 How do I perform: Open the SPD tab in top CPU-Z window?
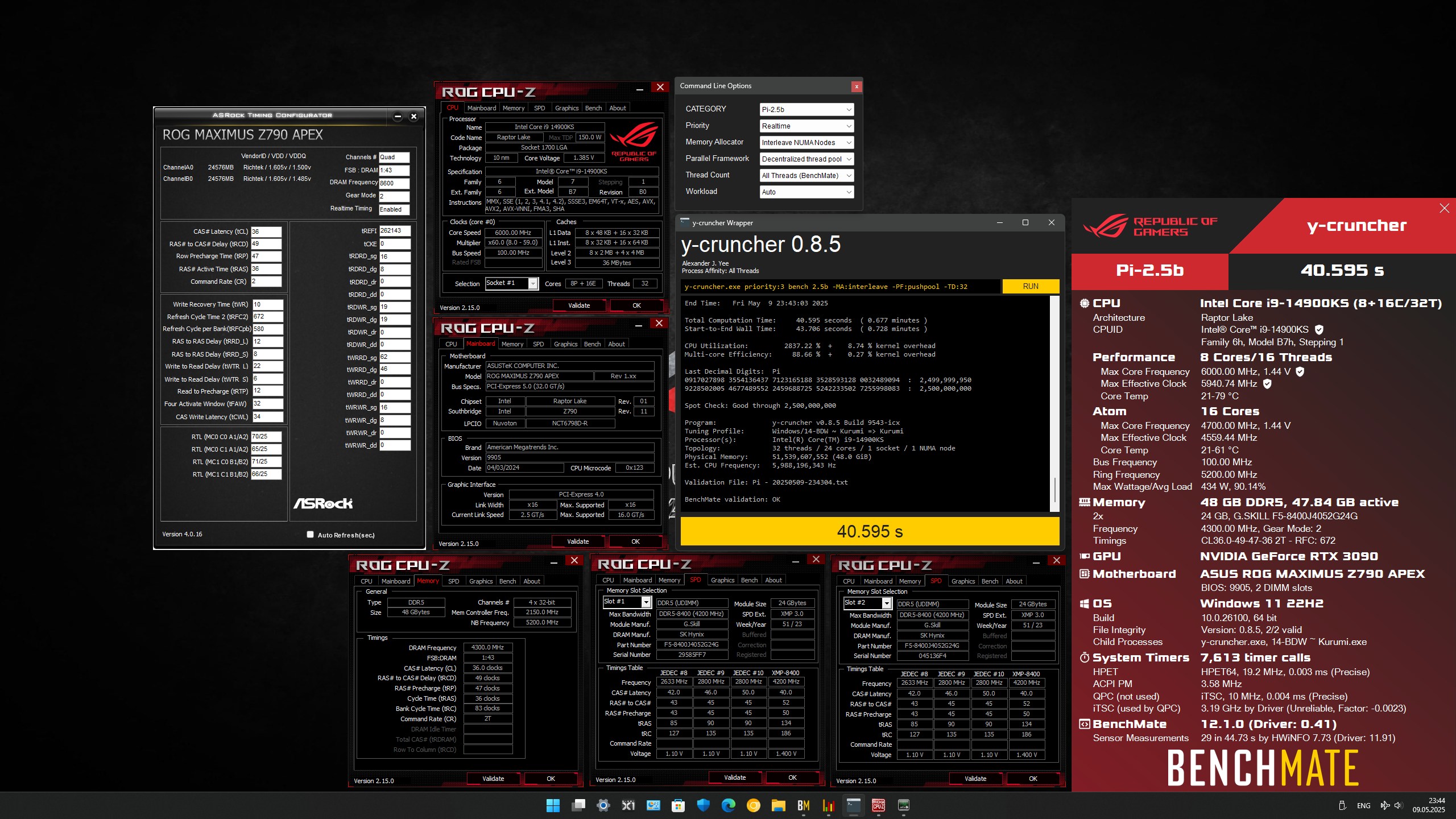(x=539, y=108)
